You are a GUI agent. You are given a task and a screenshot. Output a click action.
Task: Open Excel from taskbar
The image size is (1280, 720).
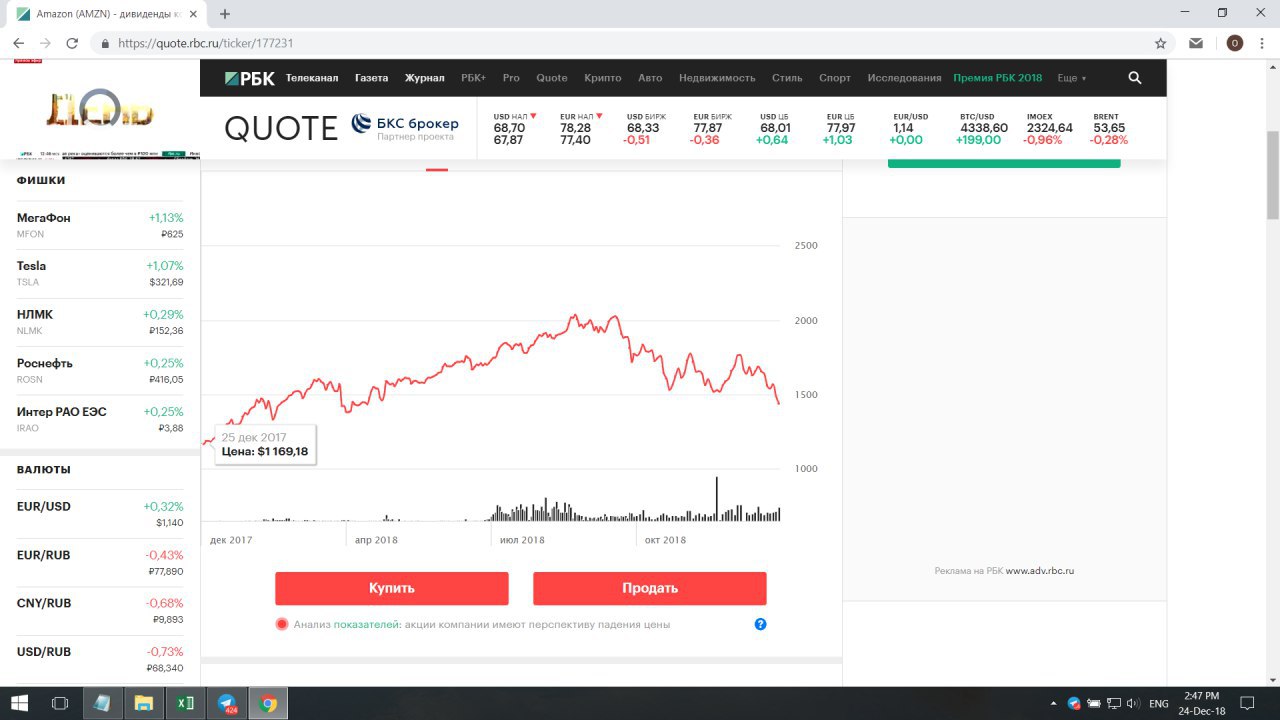tap(185, 703)
